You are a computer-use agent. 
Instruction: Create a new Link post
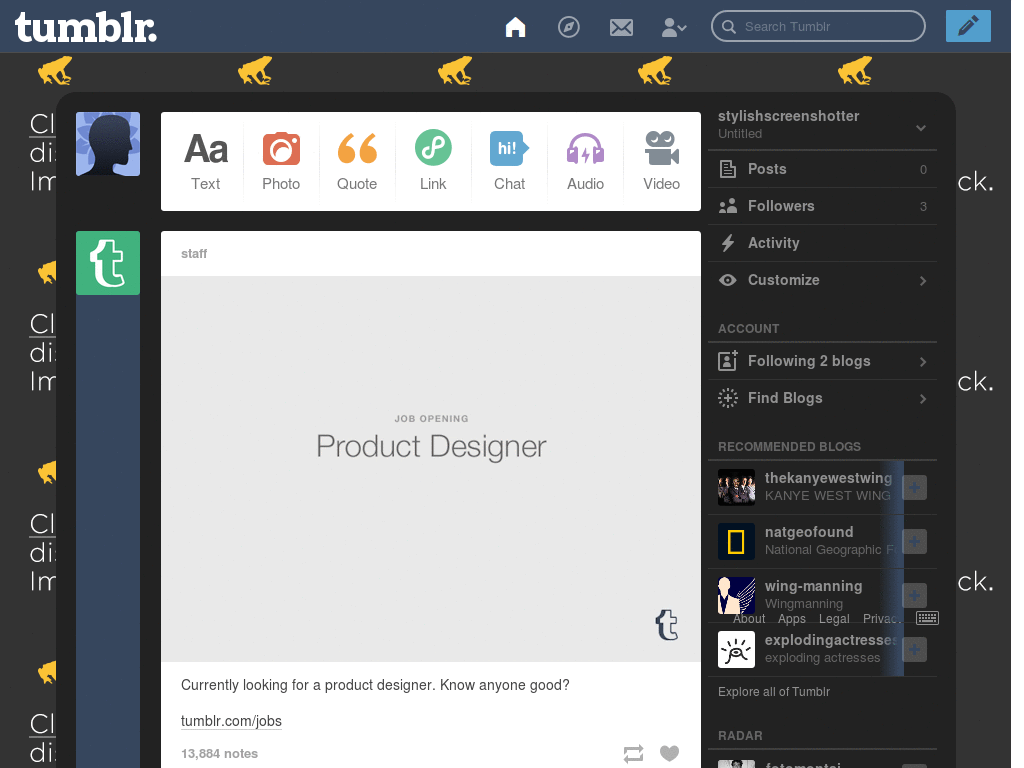pyautogui.click(x=433, y=161)
